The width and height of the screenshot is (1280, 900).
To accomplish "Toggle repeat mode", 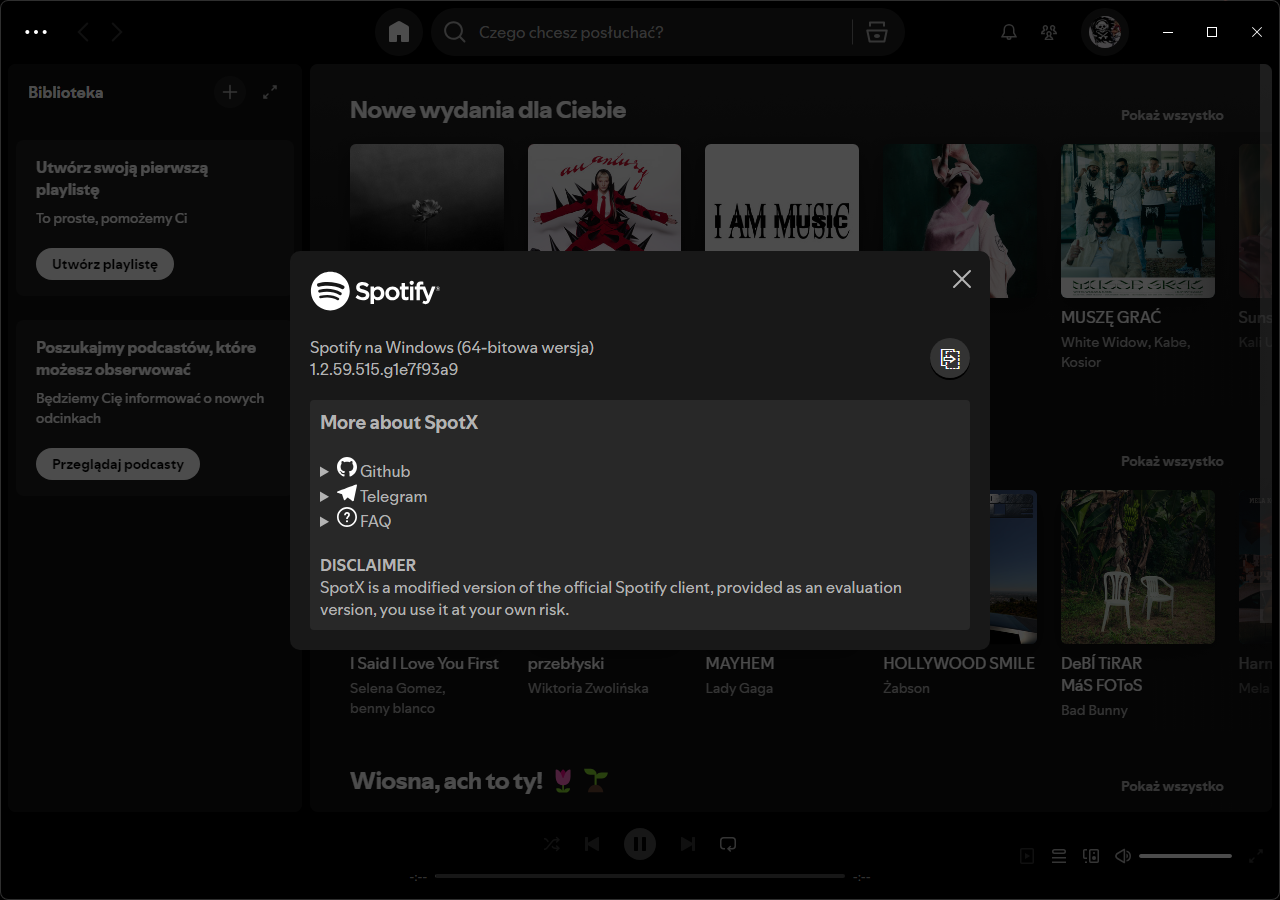I will pyautogui.click(x=728, y=844).
